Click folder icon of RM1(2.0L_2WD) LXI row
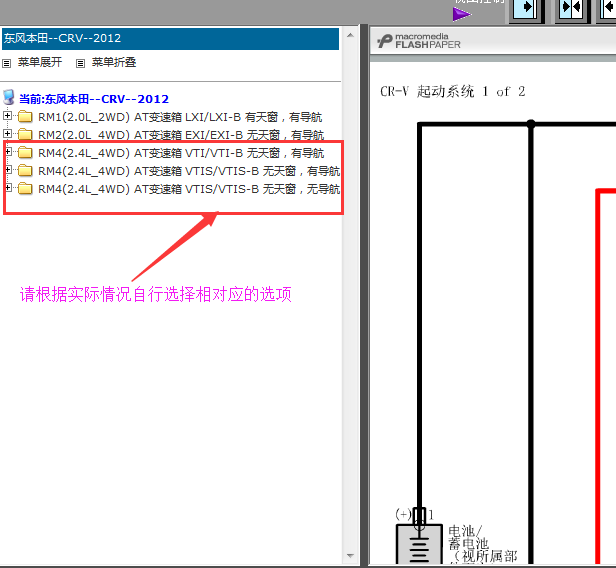Viewport: 616px width, 568px height. [x=25, y=117]
